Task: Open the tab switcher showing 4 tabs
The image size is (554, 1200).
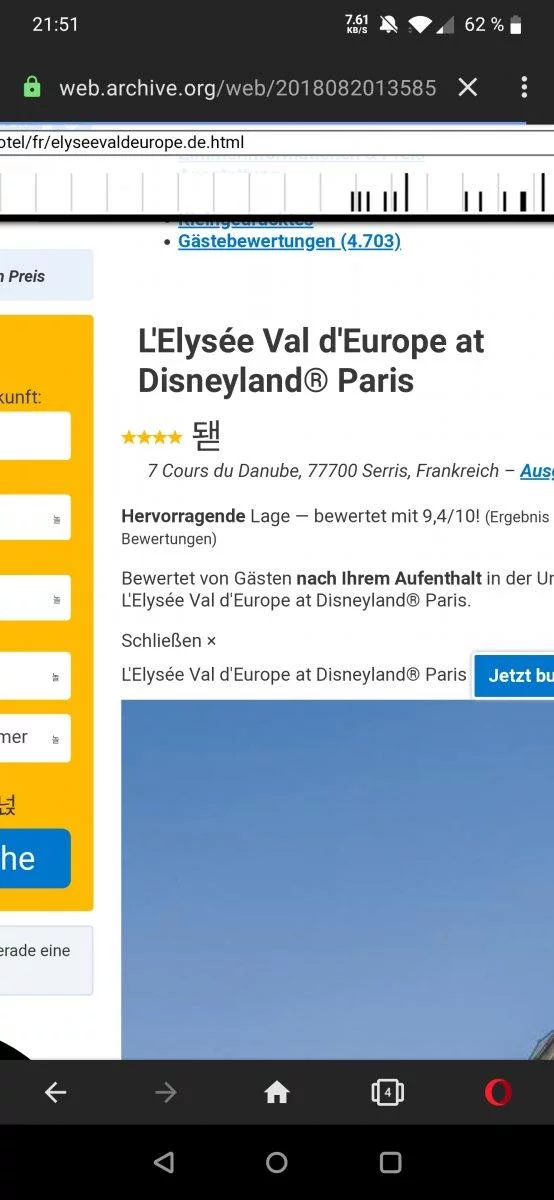Action: pyautogui.click(x=388, y=1093)
